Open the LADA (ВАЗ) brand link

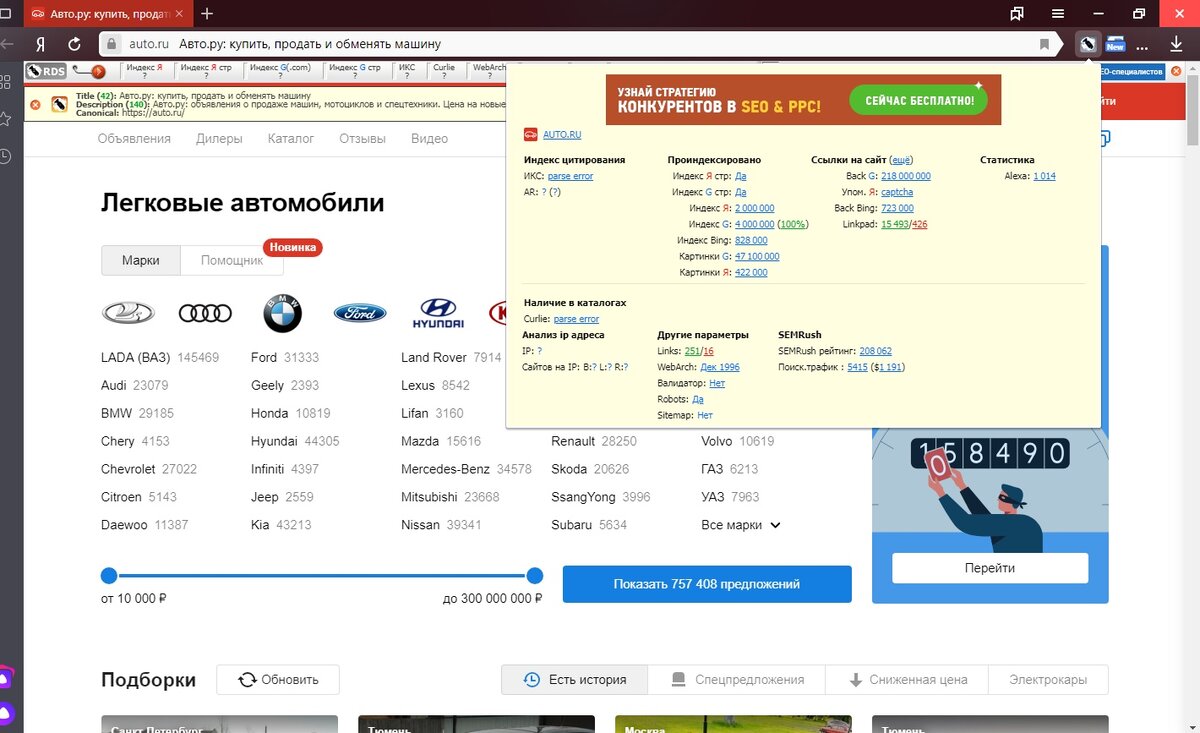[x=136, y=357]
